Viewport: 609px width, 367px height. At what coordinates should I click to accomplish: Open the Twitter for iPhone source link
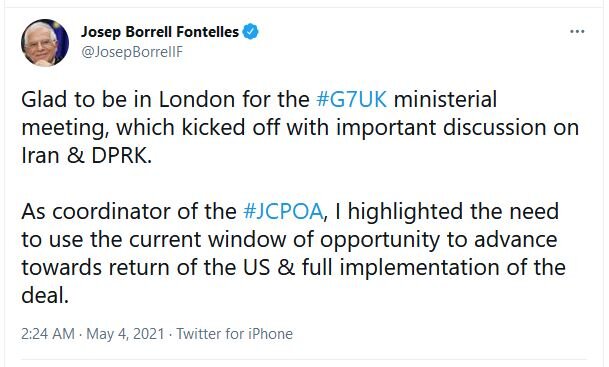(x=235, y=334)
